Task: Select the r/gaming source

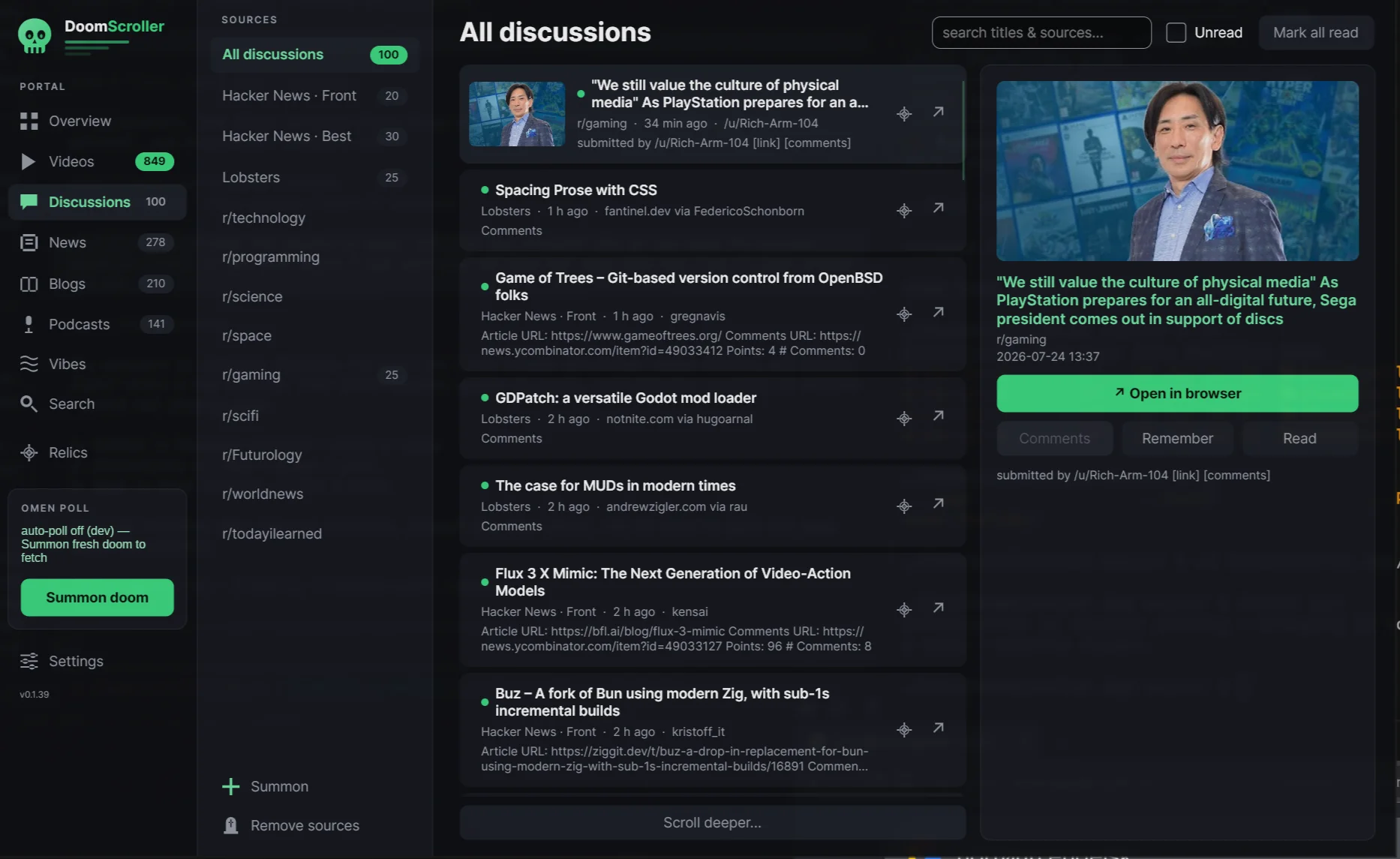Action: click(314, 374)
